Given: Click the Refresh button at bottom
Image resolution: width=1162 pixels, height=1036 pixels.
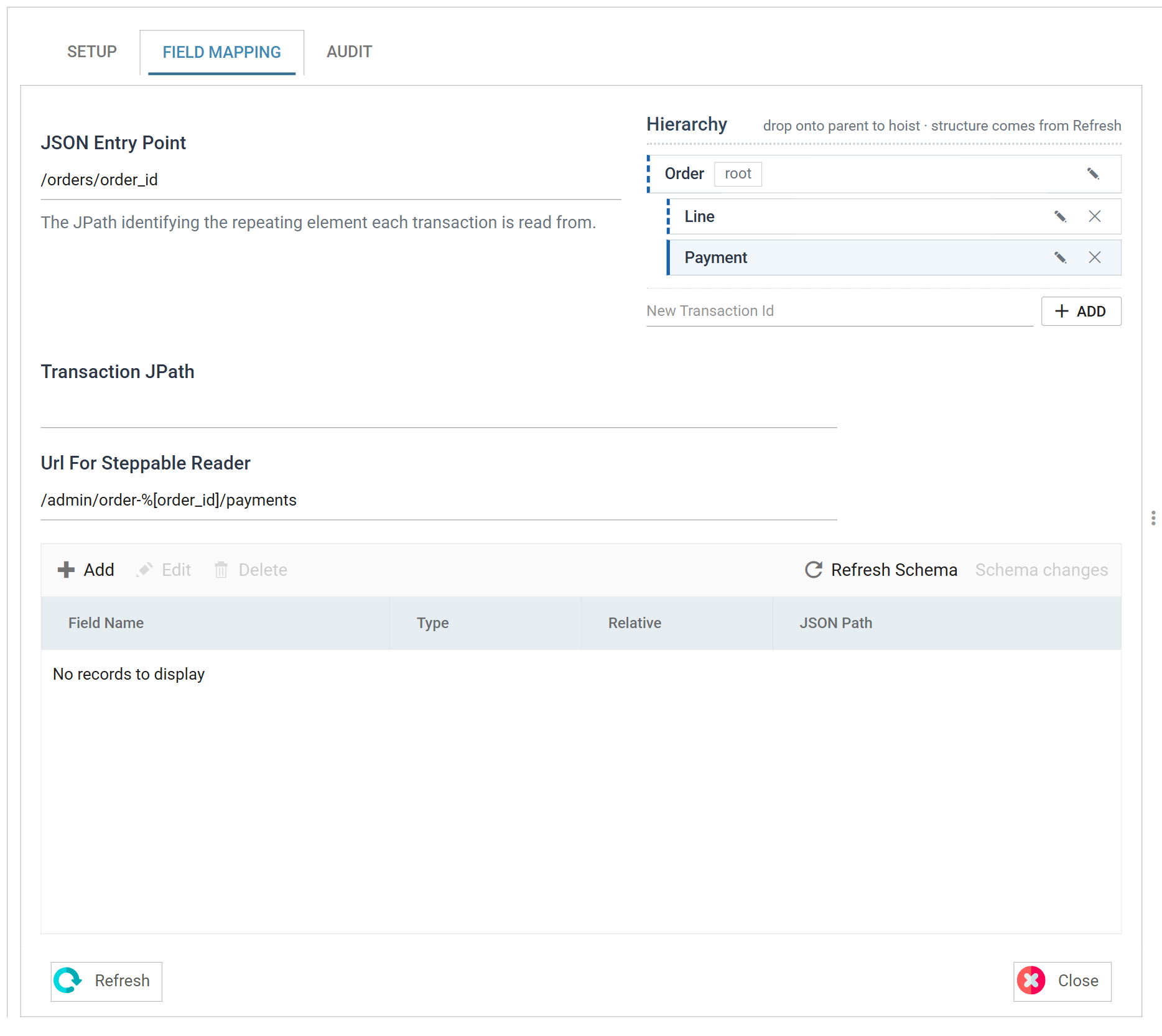Looking at the screenshot, I should [x=106, y=981].
